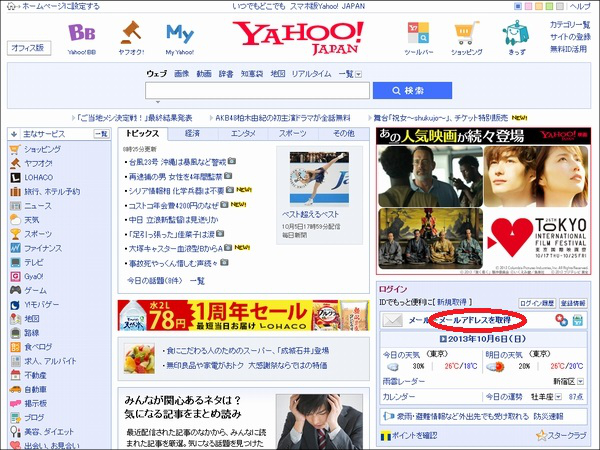Open ショッピング in the services sidebar
This screenshot has height=450, width=600.
click(42, 149)
